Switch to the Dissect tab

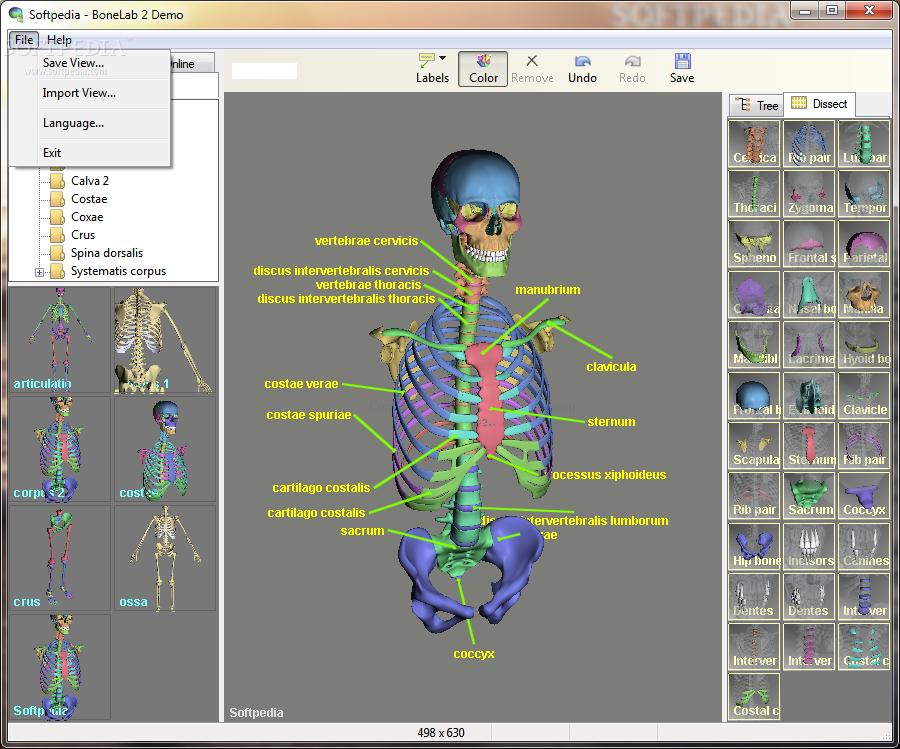click(819, 104)
